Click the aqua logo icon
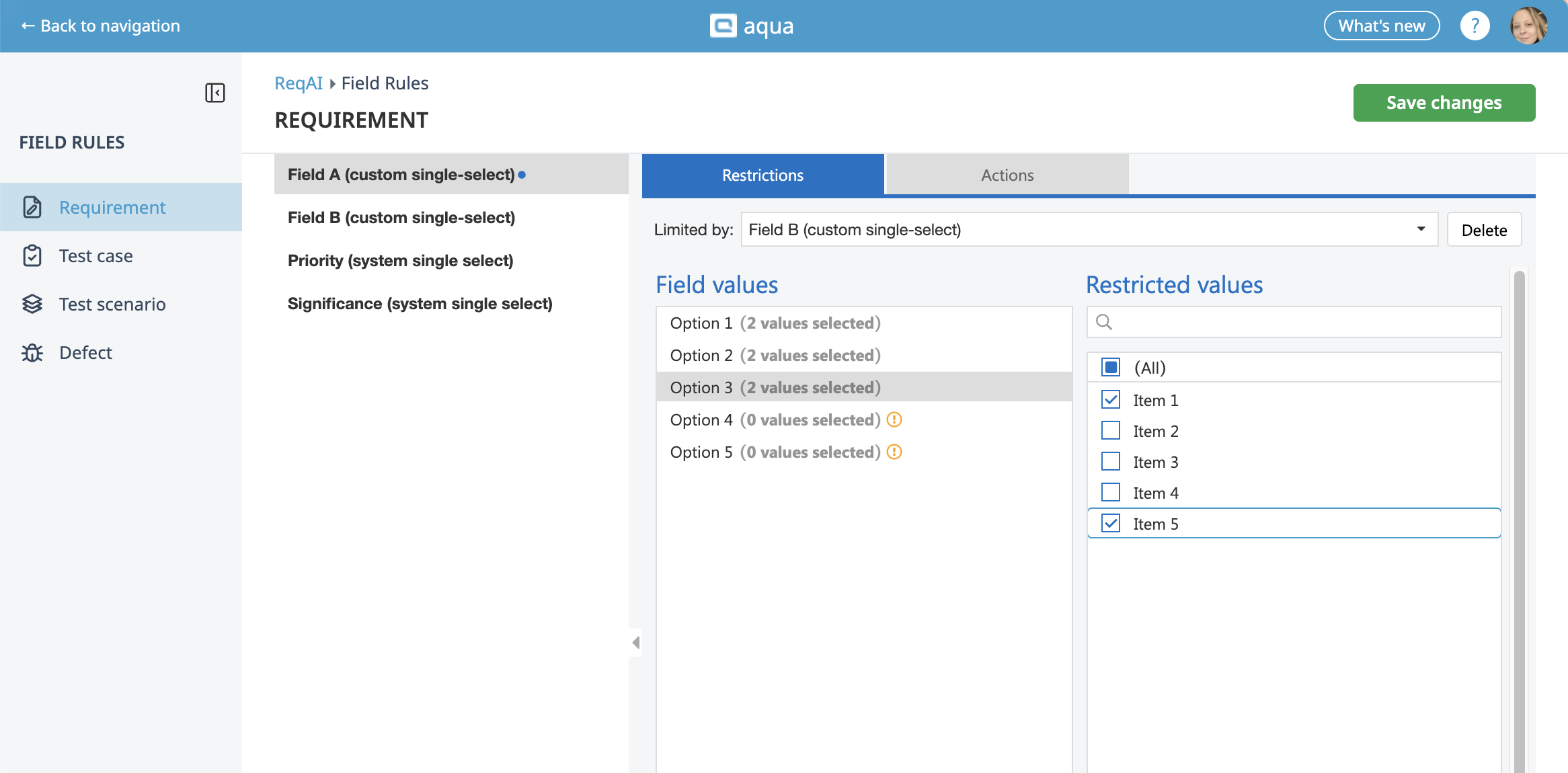Image resolution: width=1568 pixels, height=773 pixels. 723,26
